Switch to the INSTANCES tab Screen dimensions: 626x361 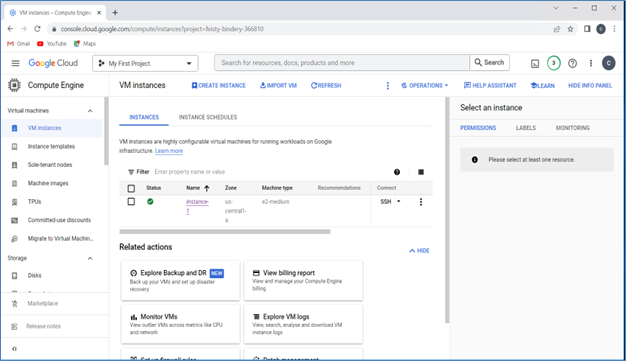click(144, 117)
